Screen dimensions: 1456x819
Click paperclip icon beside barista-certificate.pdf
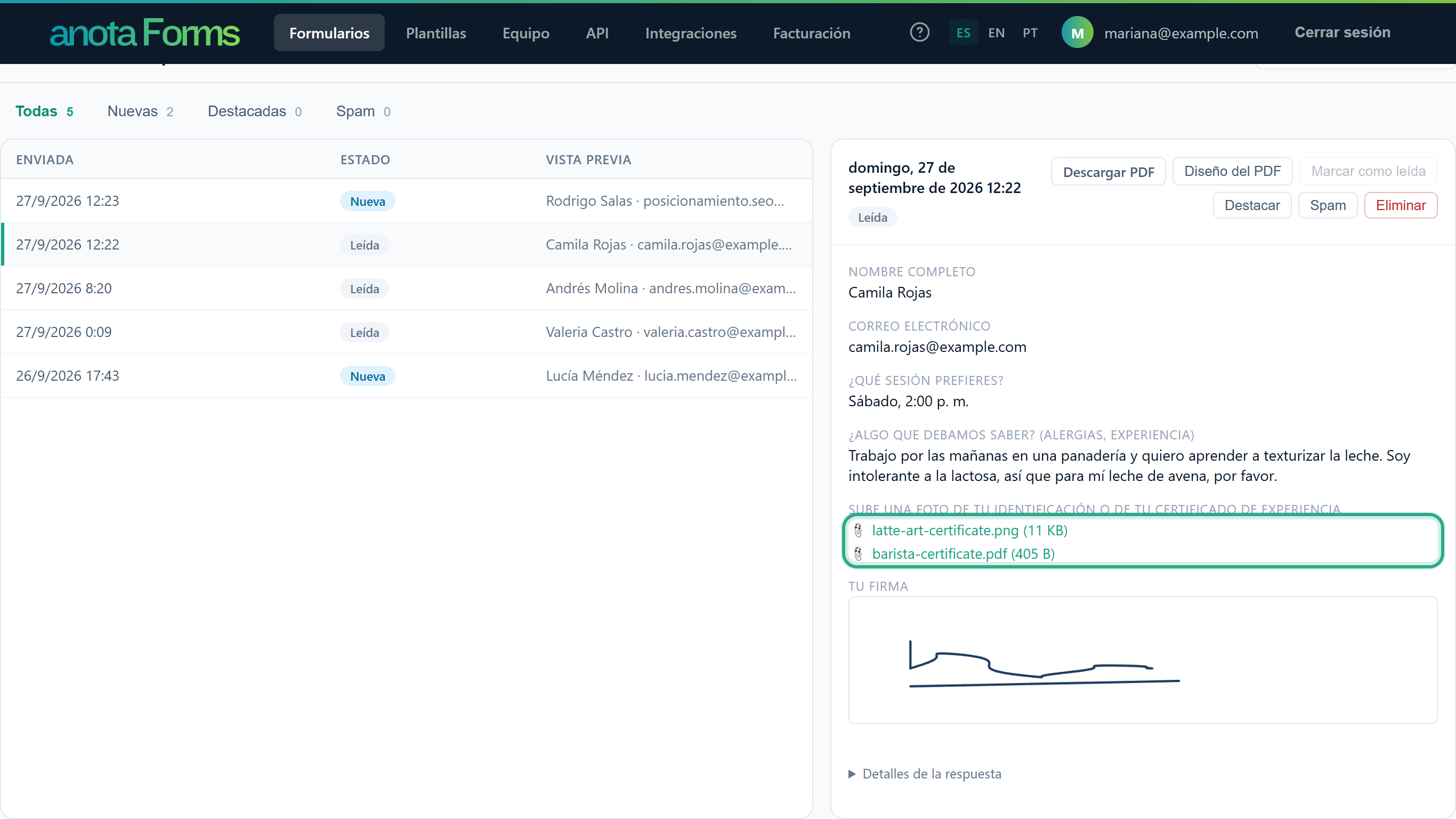pyautogui.click(x=858, y=553)
